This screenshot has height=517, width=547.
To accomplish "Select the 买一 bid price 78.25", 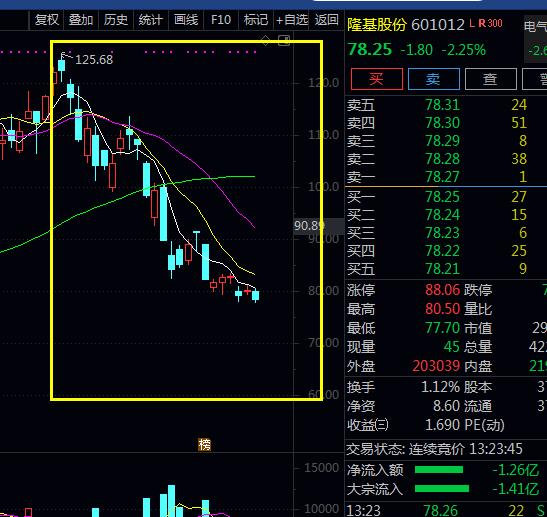I will [442, 197].
